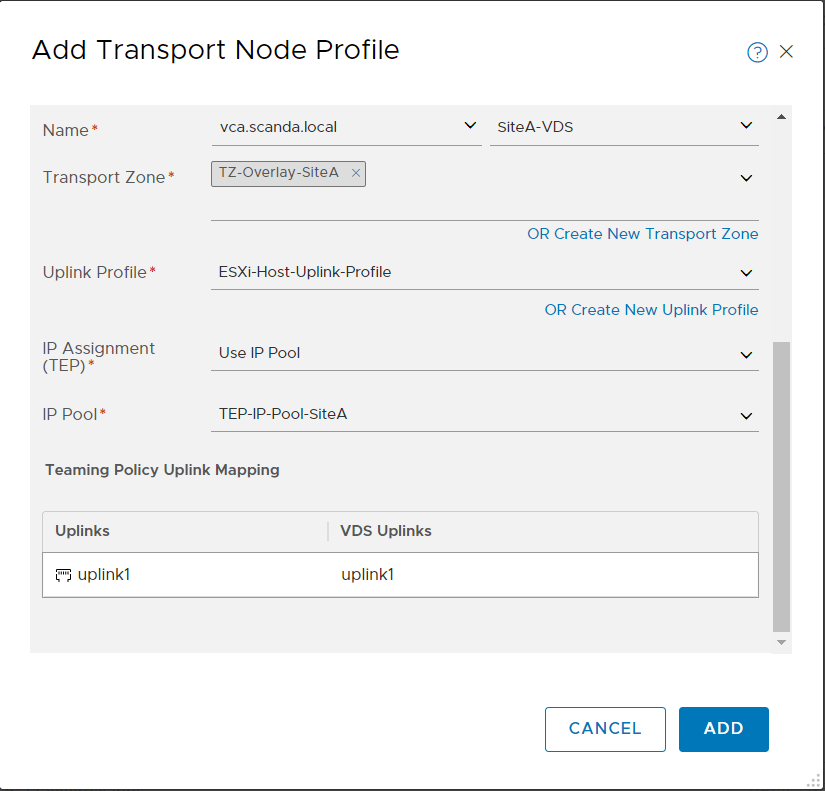This screenshot has height=791, width=825.
Task: Open the Uplink Profile dropdown
Action: point(485,273)
